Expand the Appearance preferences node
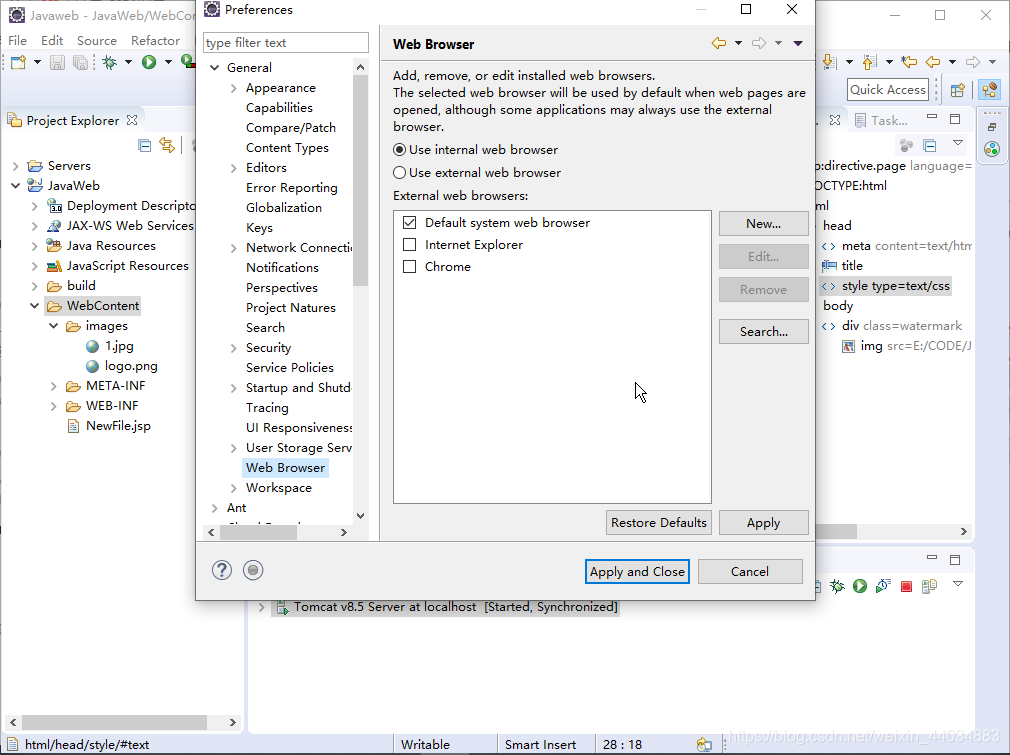The image size is (1010, 755). click(x=234, y=88)
